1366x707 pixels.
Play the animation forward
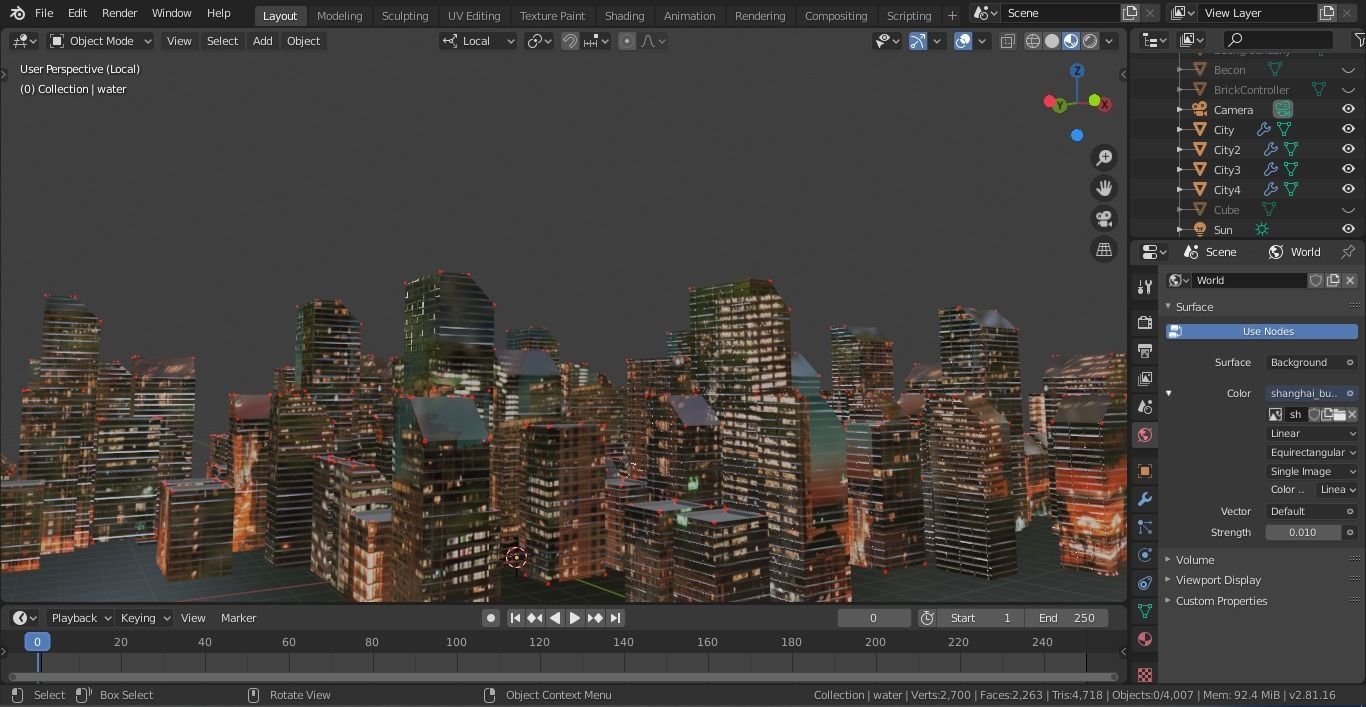[x=575, y=618]
